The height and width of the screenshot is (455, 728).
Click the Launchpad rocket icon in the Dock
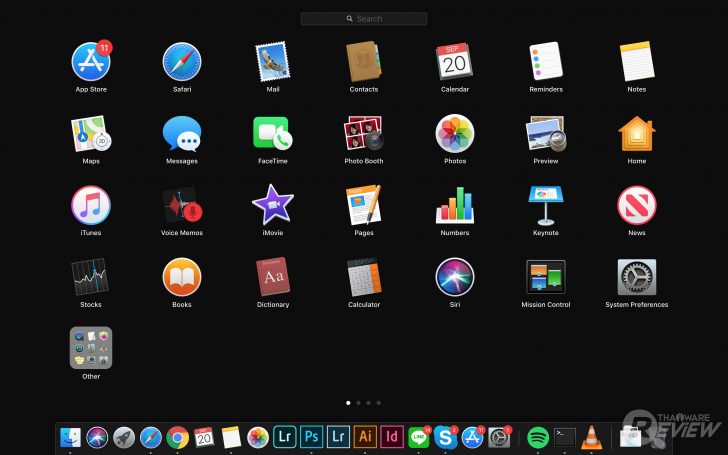coord(124,437)
